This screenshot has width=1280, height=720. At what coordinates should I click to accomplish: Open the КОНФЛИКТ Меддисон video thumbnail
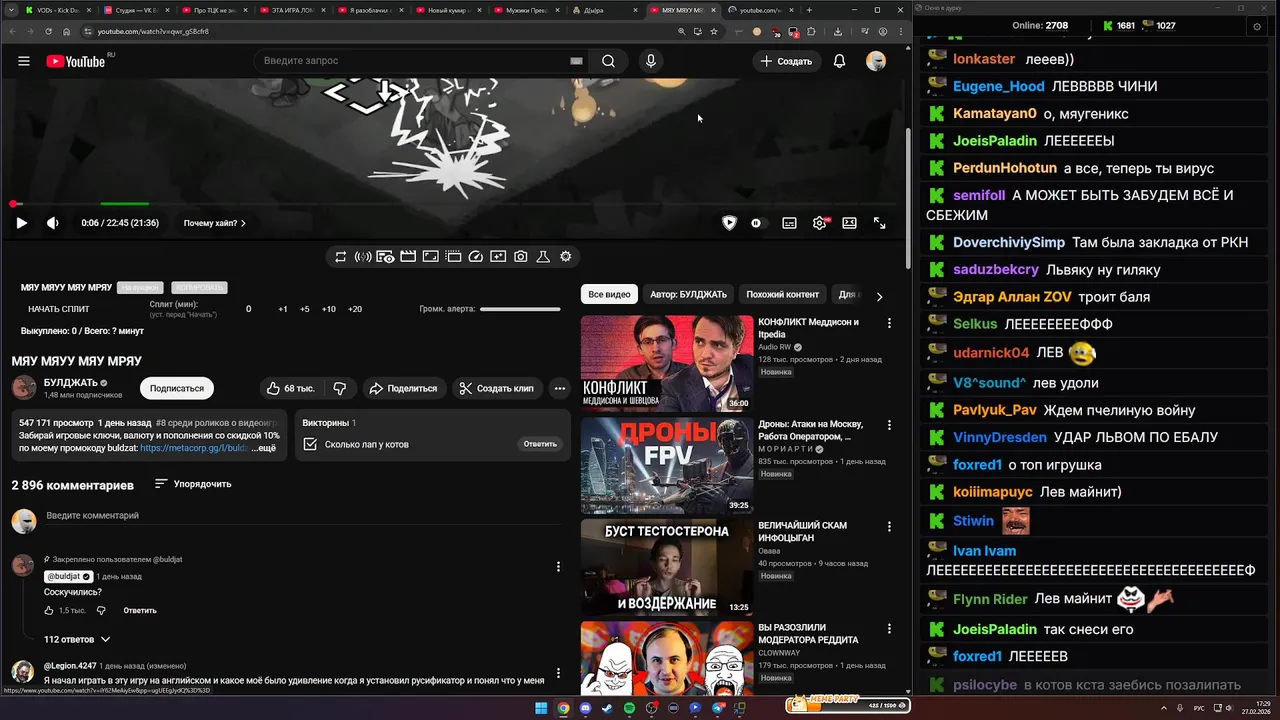coord(667,364)
